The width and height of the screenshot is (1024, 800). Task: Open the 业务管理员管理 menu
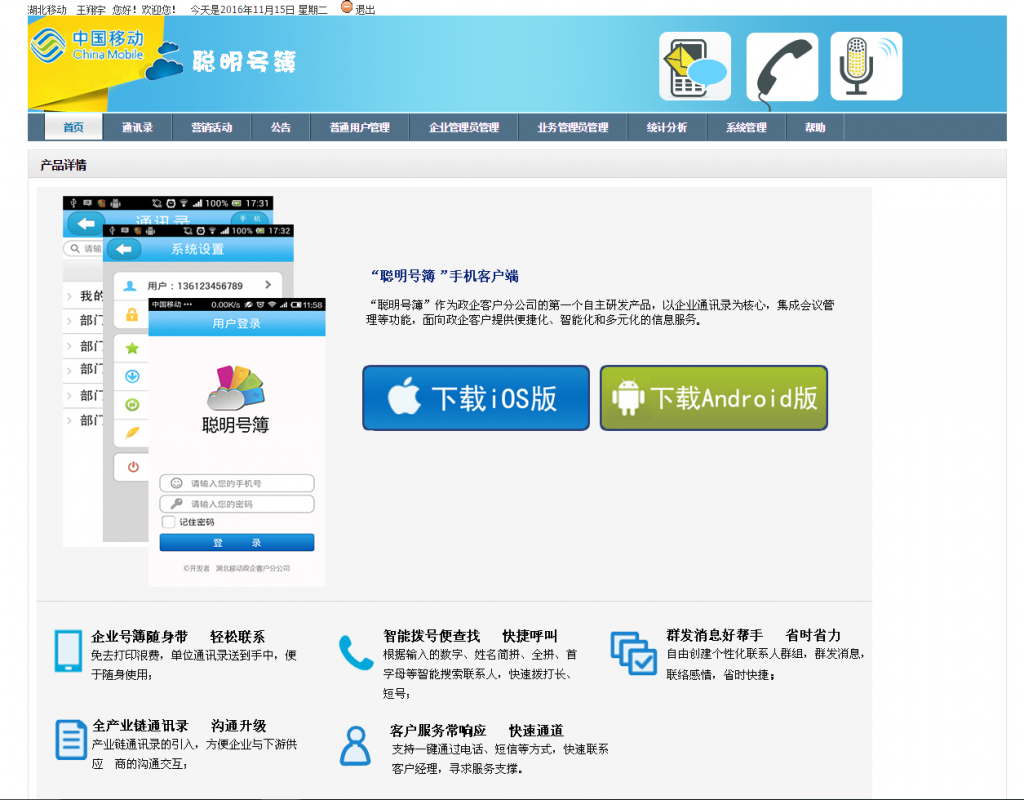click(x=573, y=127)
